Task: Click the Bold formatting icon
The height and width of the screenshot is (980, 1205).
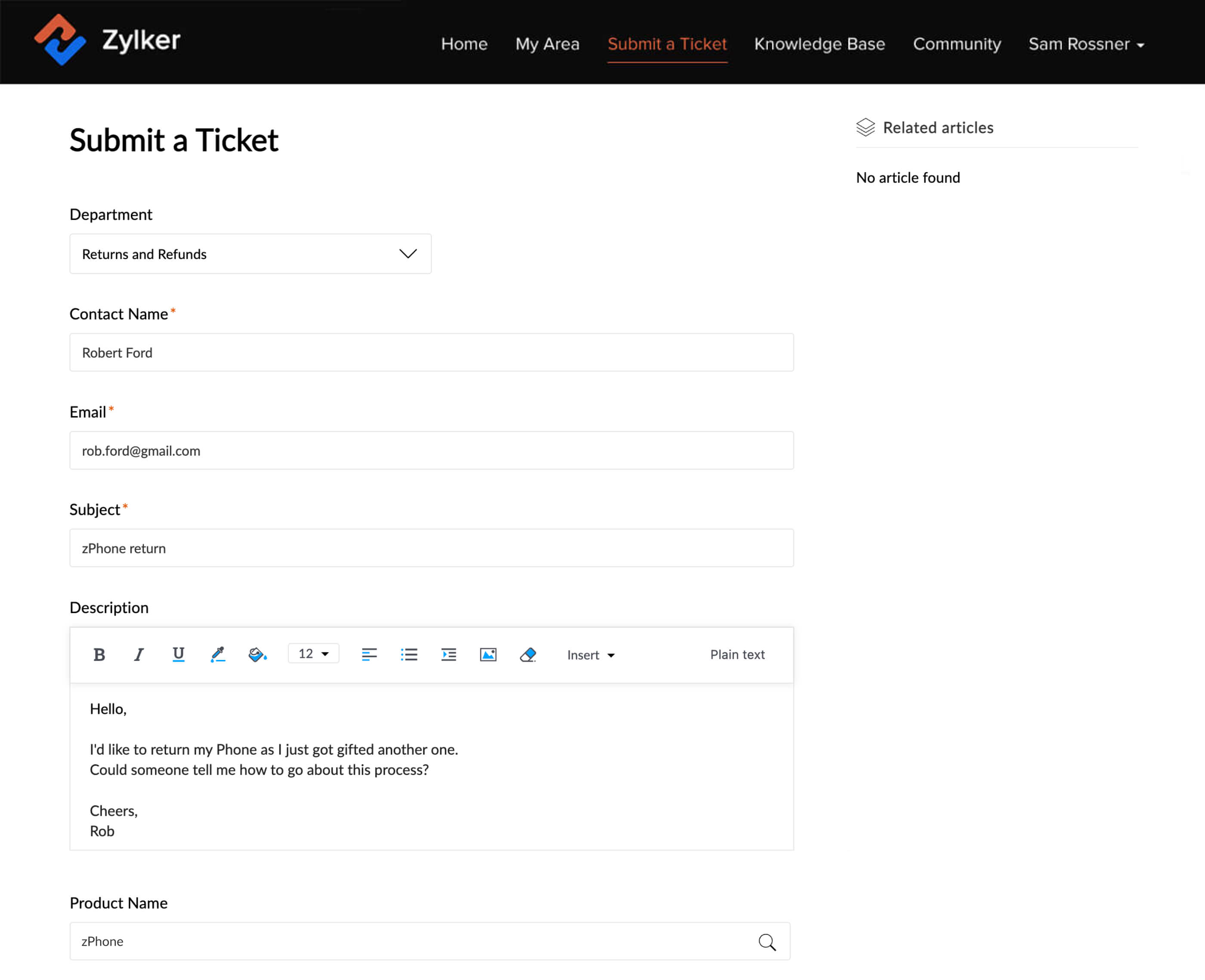Action: pyautogui.click(x=99, y=655)
